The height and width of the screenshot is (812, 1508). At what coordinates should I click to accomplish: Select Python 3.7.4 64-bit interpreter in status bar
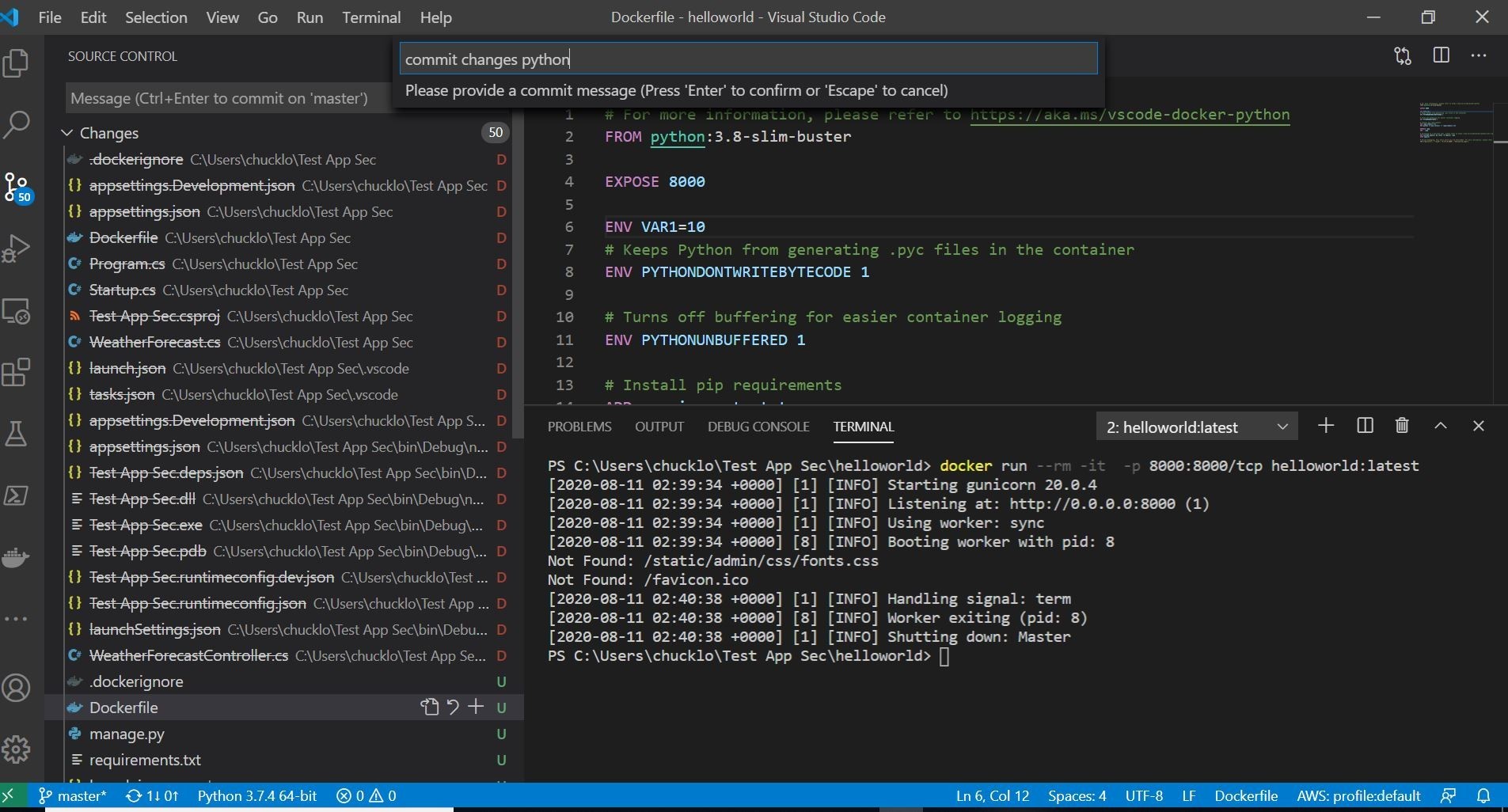pos(256,795)
